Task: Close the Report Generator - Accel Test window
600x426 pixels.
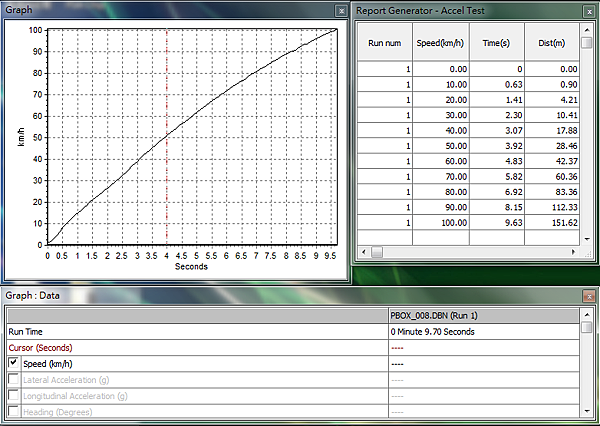Action: (589, 12)
